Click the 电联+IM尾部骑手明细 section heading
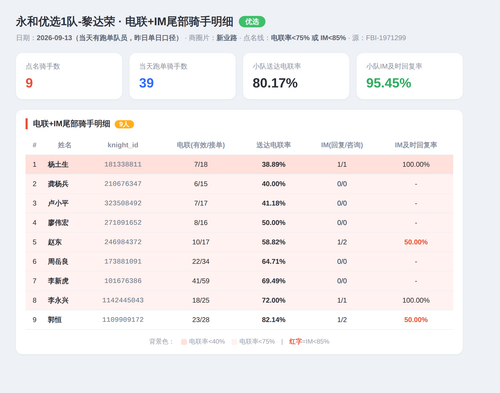The image size is (500, 393). [71, 124]
